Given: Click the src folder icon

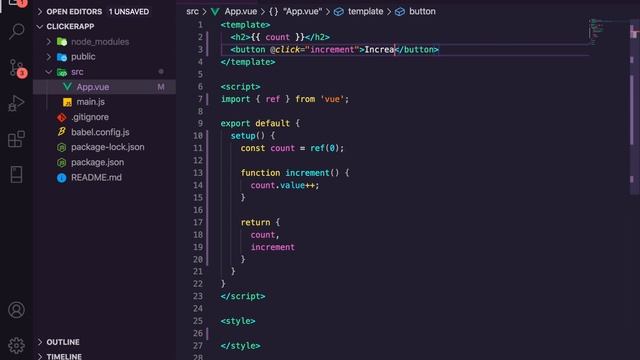Looking at the screenshot, I should pyautogui.click(x=62, y=72).
